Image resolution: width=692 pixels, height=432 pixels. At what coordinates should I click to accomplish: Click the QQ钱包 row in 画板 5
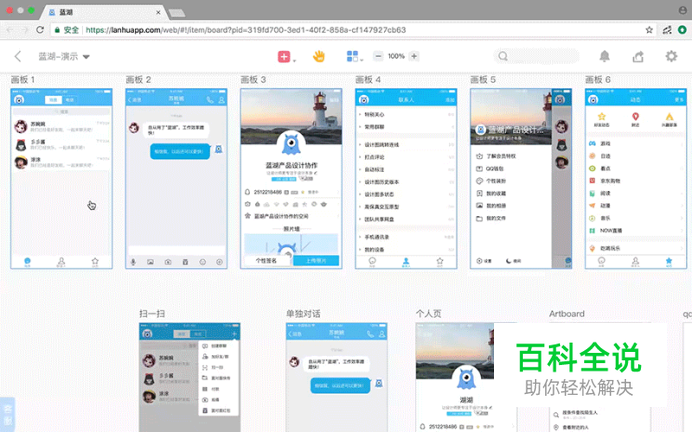511,169
